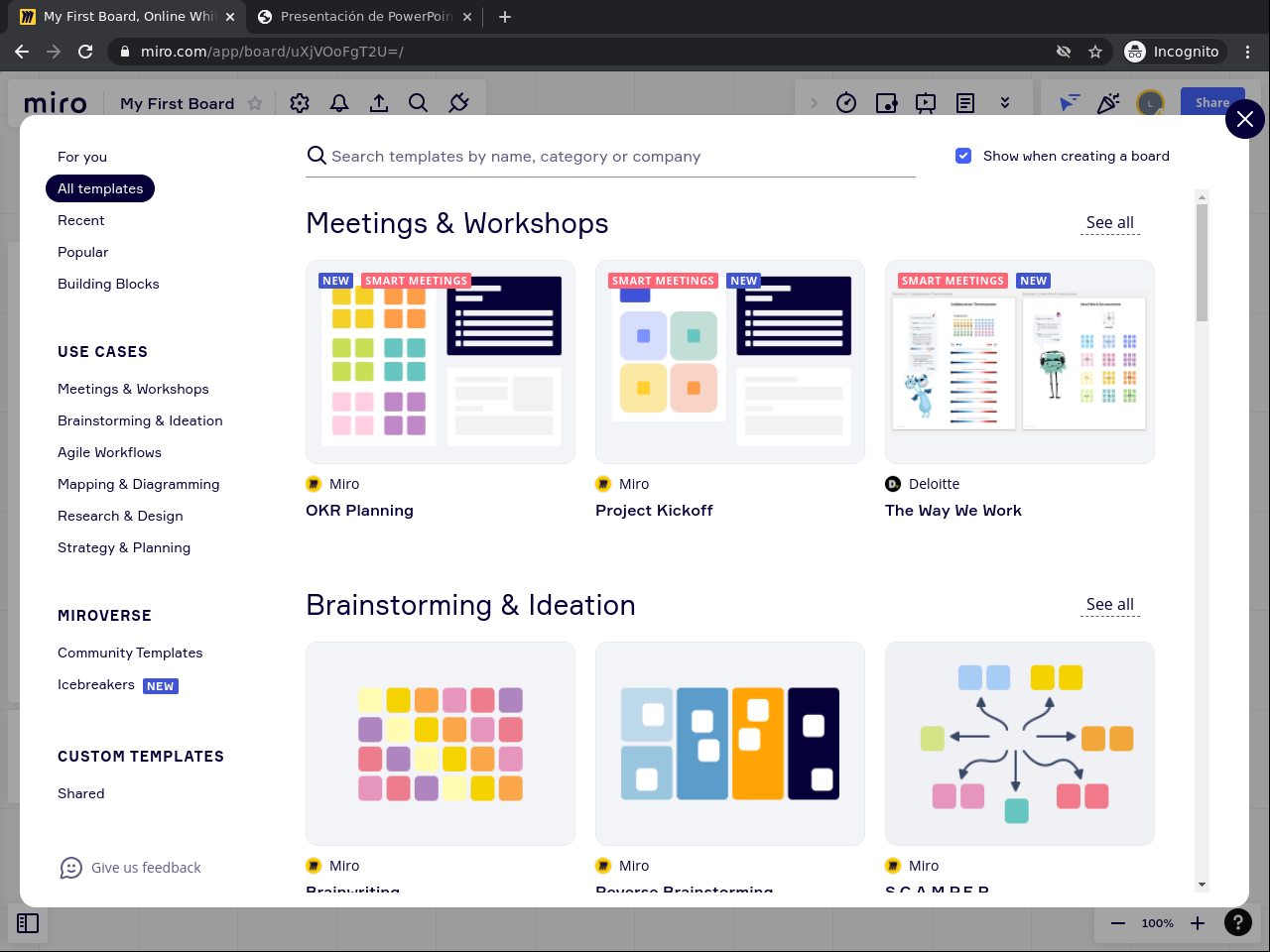1270x952 pixels.
Task: Switch to Presentación de PowerPoint tab
Action: 365,17
